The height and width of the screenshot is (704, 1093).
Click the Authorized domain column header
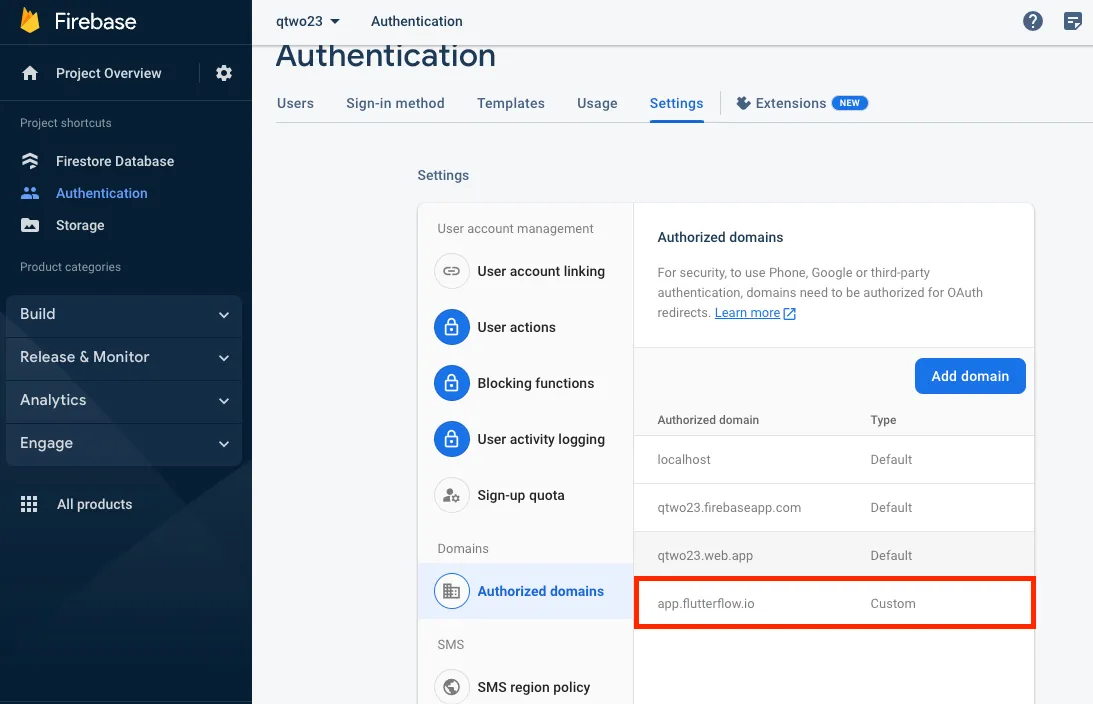[708, 420]
